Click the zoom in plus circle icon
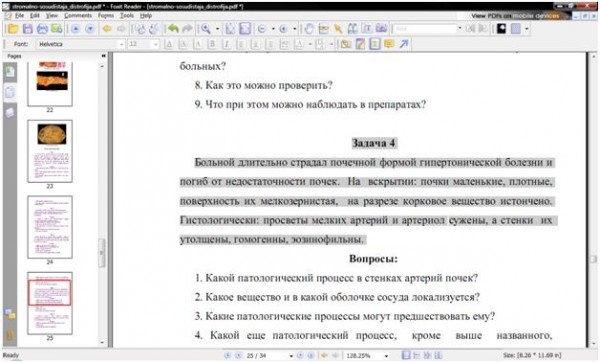Viewport: 600px width, 363px height. (283, 29)
